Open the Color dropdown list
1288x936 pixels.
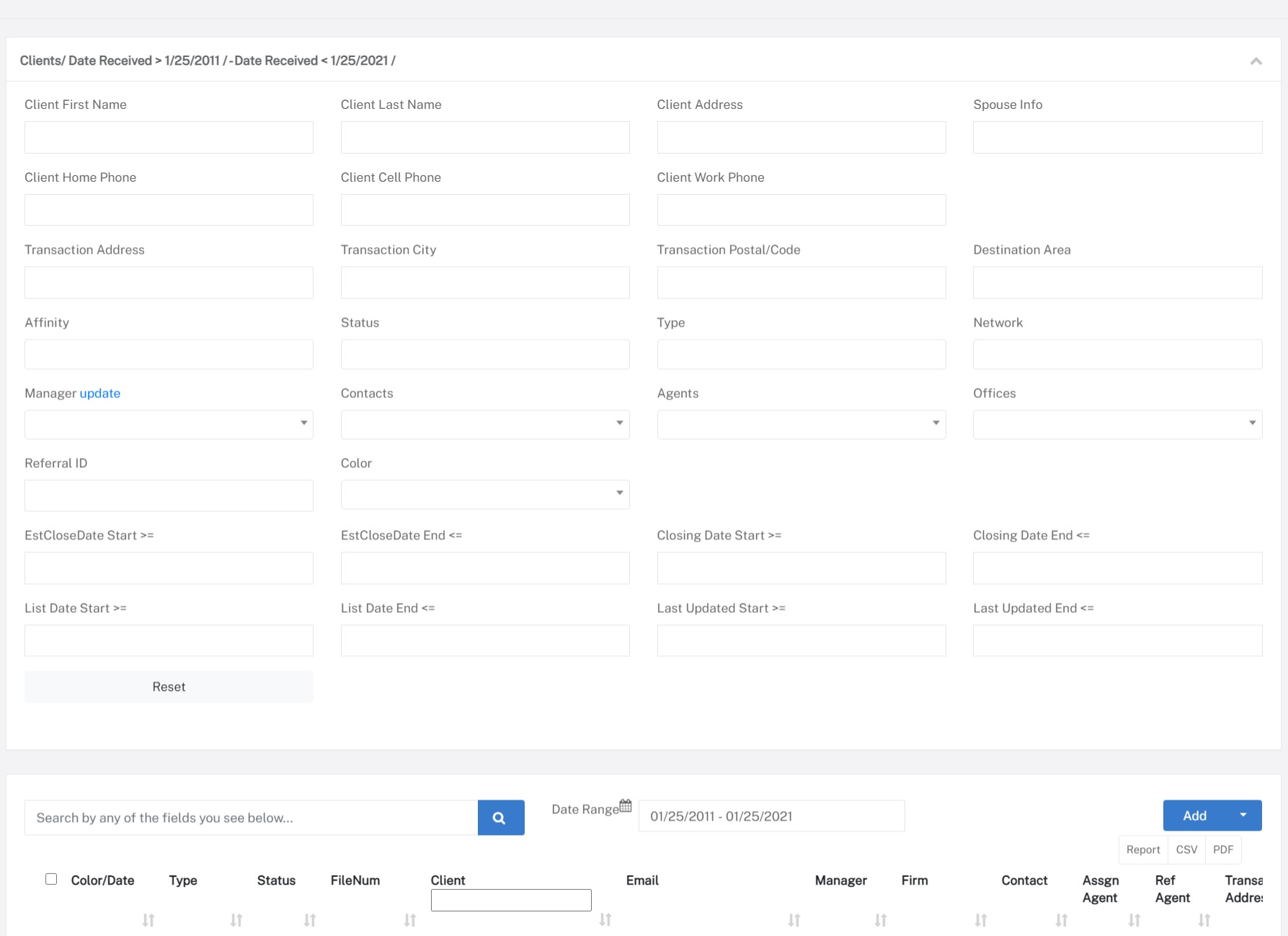click(484, 494)
